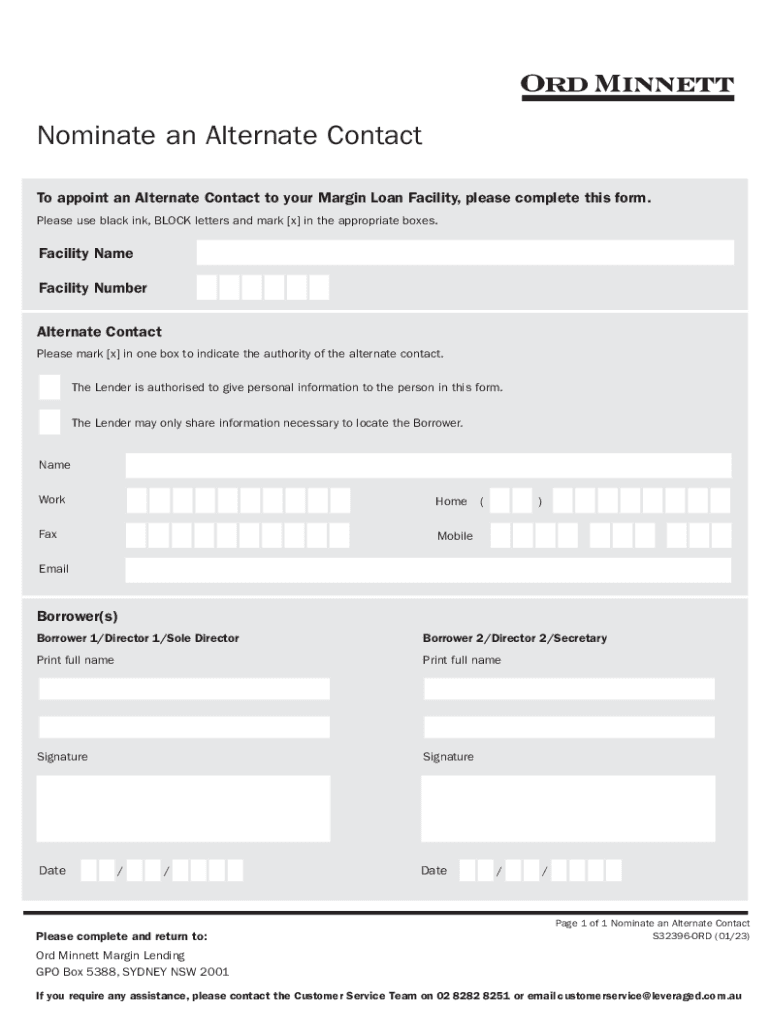
Task: Click the first Work phone digit box
Action: click(137, 500)
